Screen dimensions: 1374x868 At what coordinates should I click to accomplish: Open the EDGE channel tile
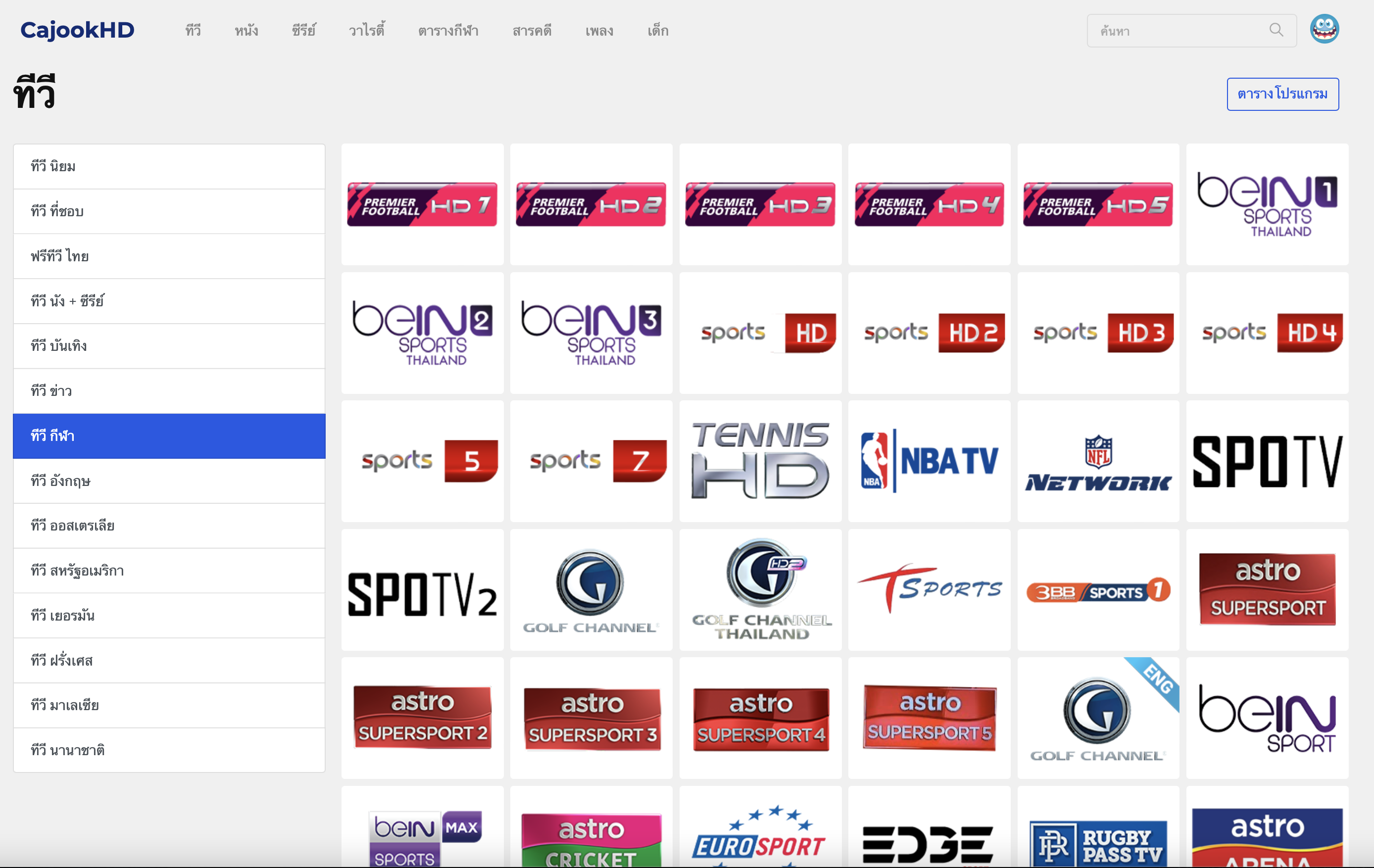pyautogui.click(x=929, y=827)
